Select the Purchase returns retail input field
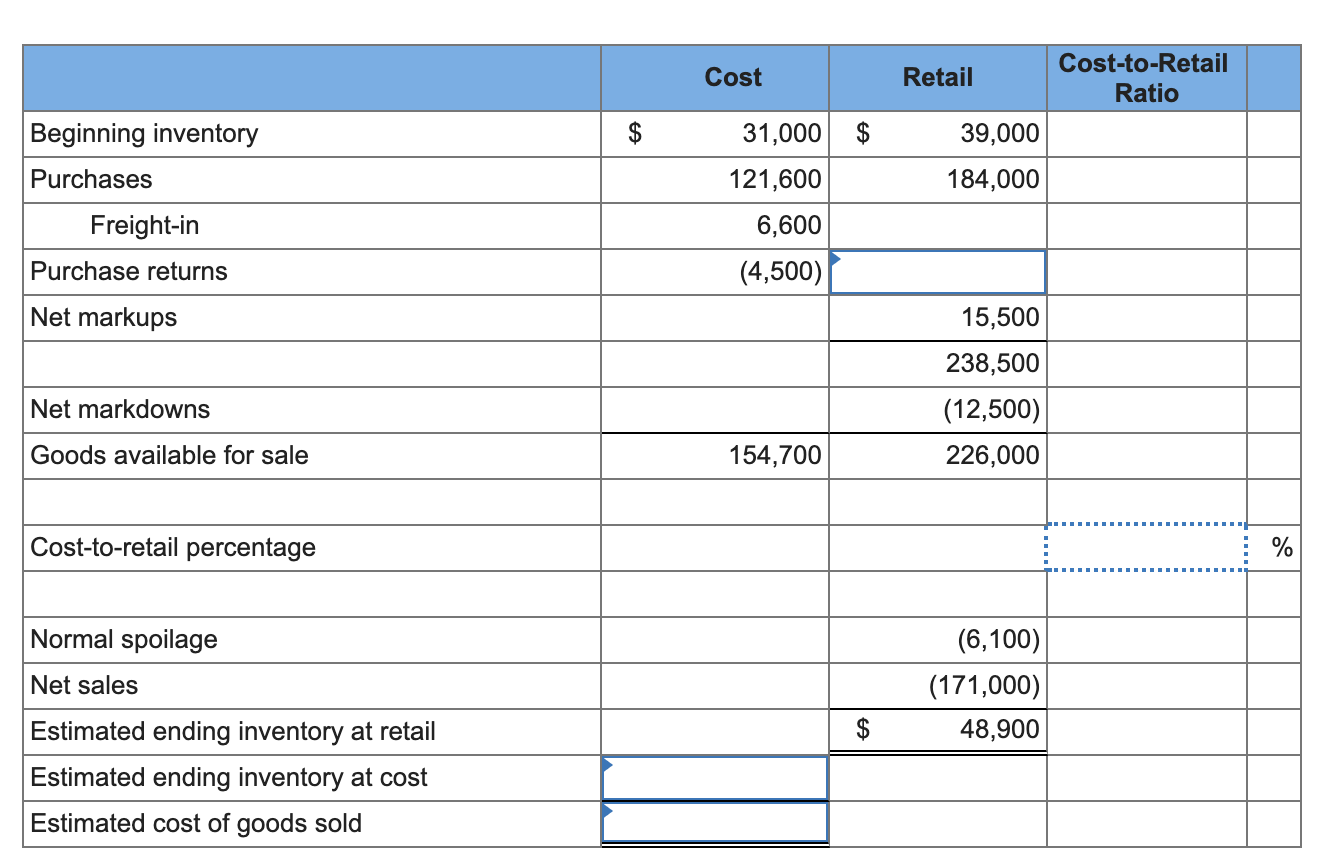 tap(938, 272)
